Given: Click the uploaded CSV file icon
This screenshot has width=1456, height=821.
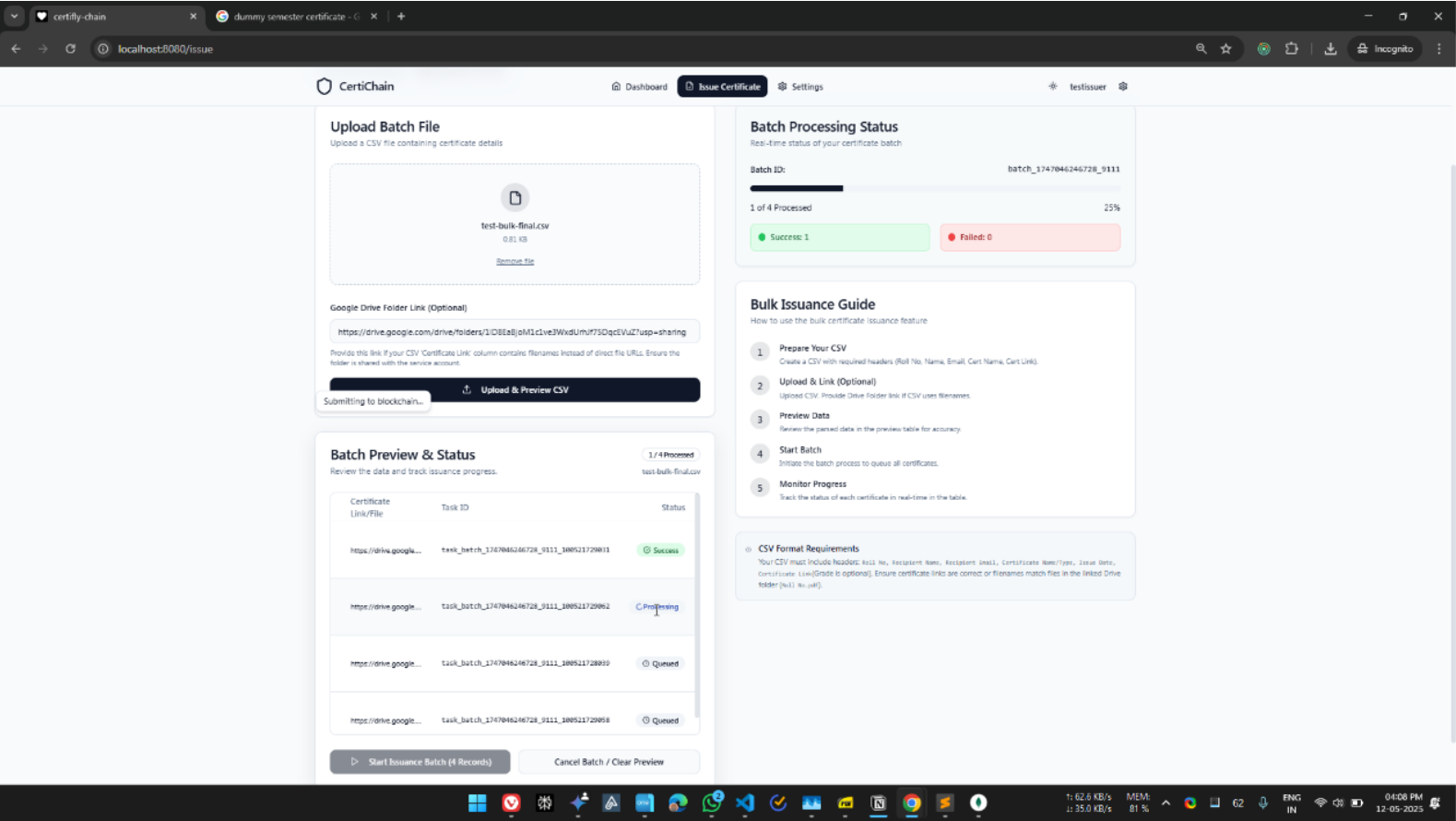Looking at the screenshot, I should [515, 198].
